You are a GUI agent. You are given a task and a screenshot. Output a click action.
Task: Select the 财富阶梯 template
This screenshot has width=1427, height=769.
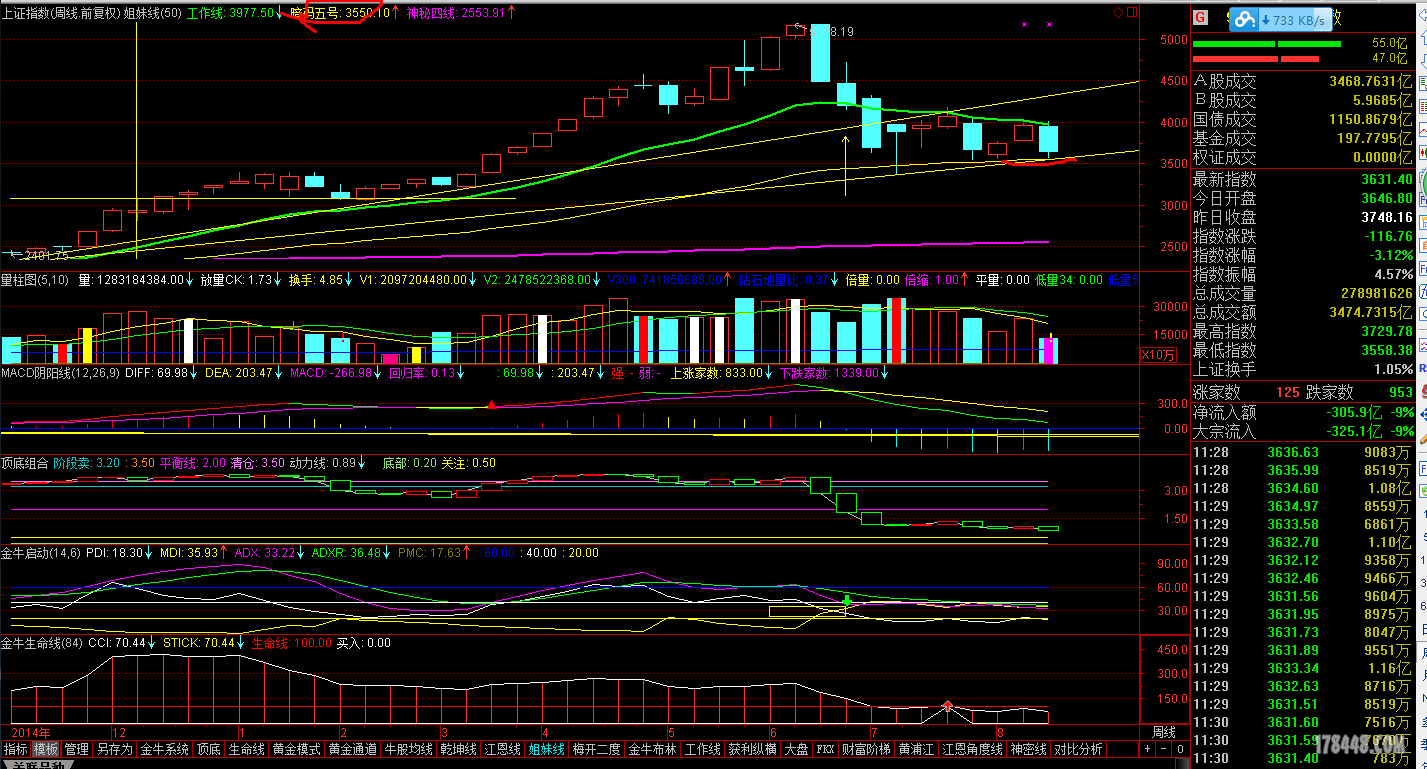[865, 748]
